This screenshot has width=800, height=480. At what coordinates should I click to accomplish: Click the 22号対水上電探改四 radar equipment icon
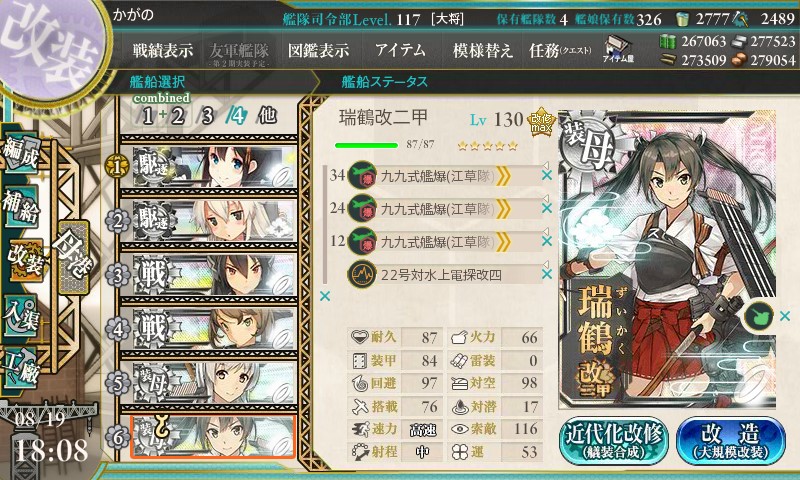pos(362,274)
